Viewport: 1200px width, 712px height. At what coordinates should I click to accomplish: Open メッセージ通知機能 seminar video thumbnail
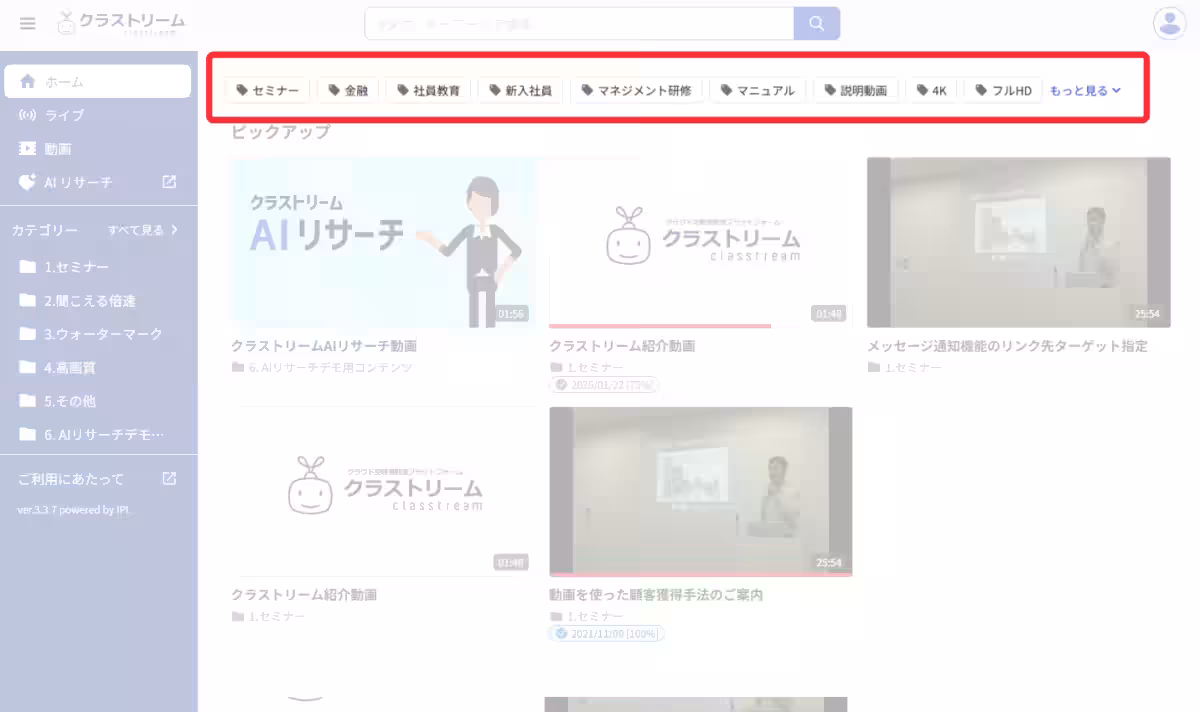[1018, 242]
